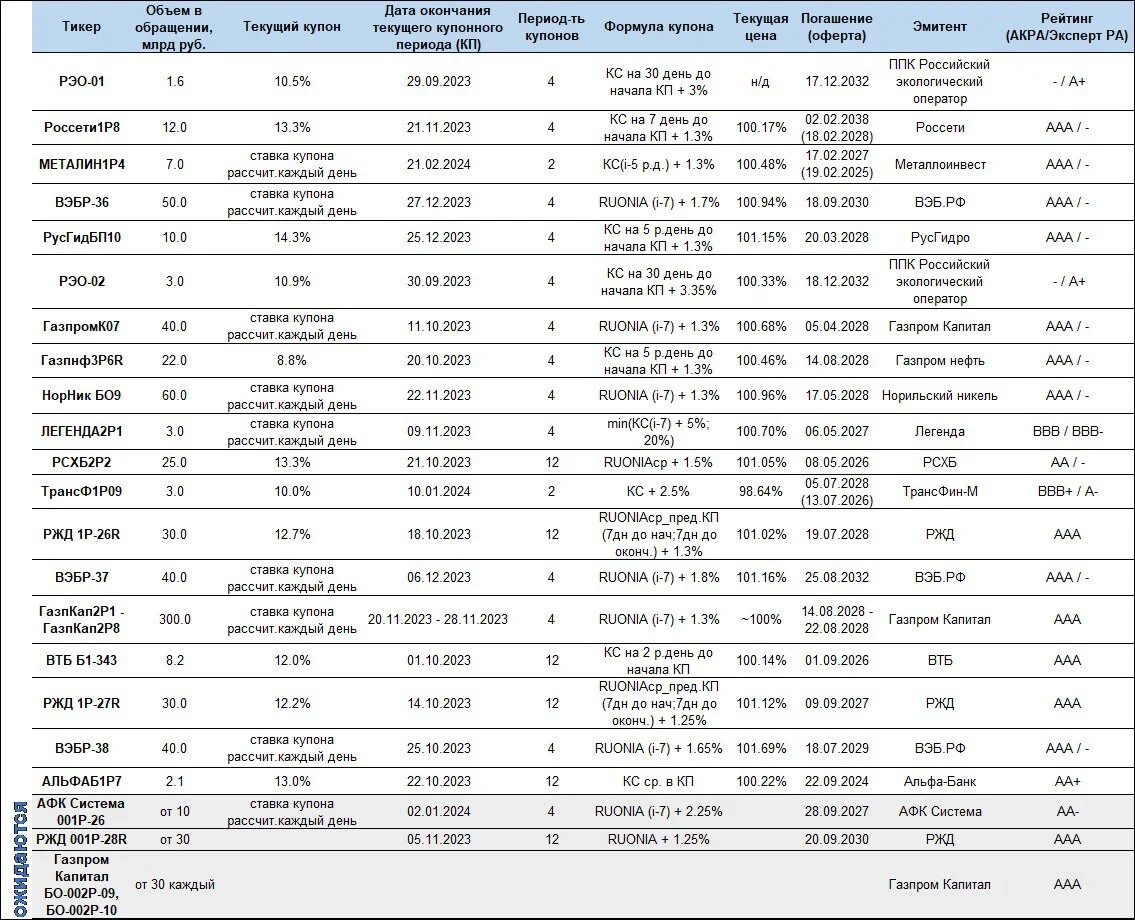Select the 'н/д' price of РЭО-01
Image resolution: width=1135 pixels, height=920 pixels.
[x=761, y=82]
